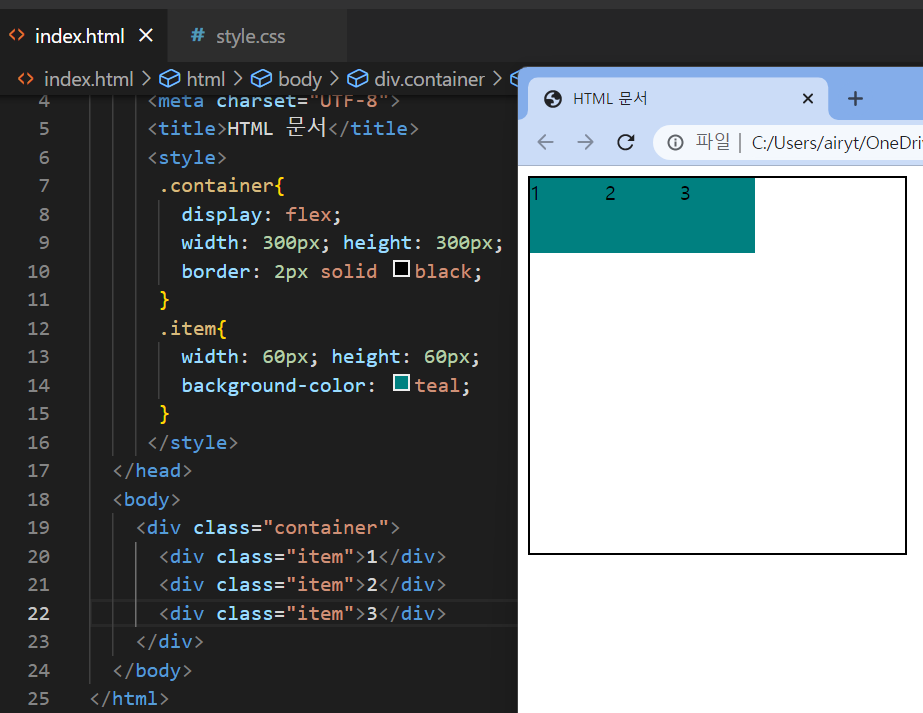
Task: Select the div.container breadcrumb segment
Action: click(430, 79)
